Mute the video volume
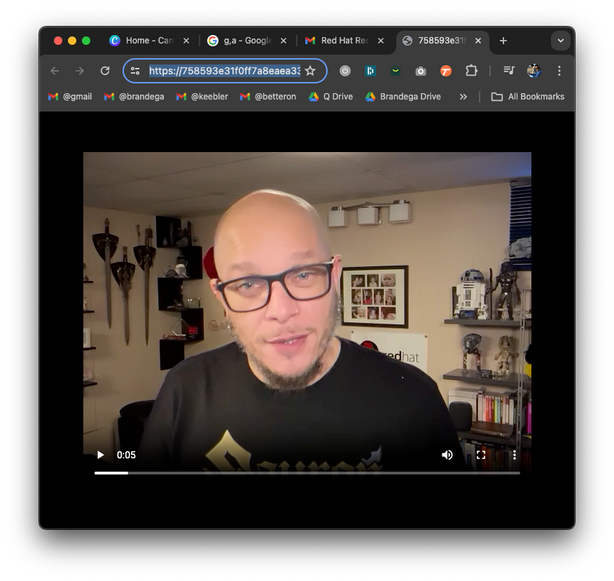The height and width of the screenshot is (581, 614). click(x=447, y=455)
